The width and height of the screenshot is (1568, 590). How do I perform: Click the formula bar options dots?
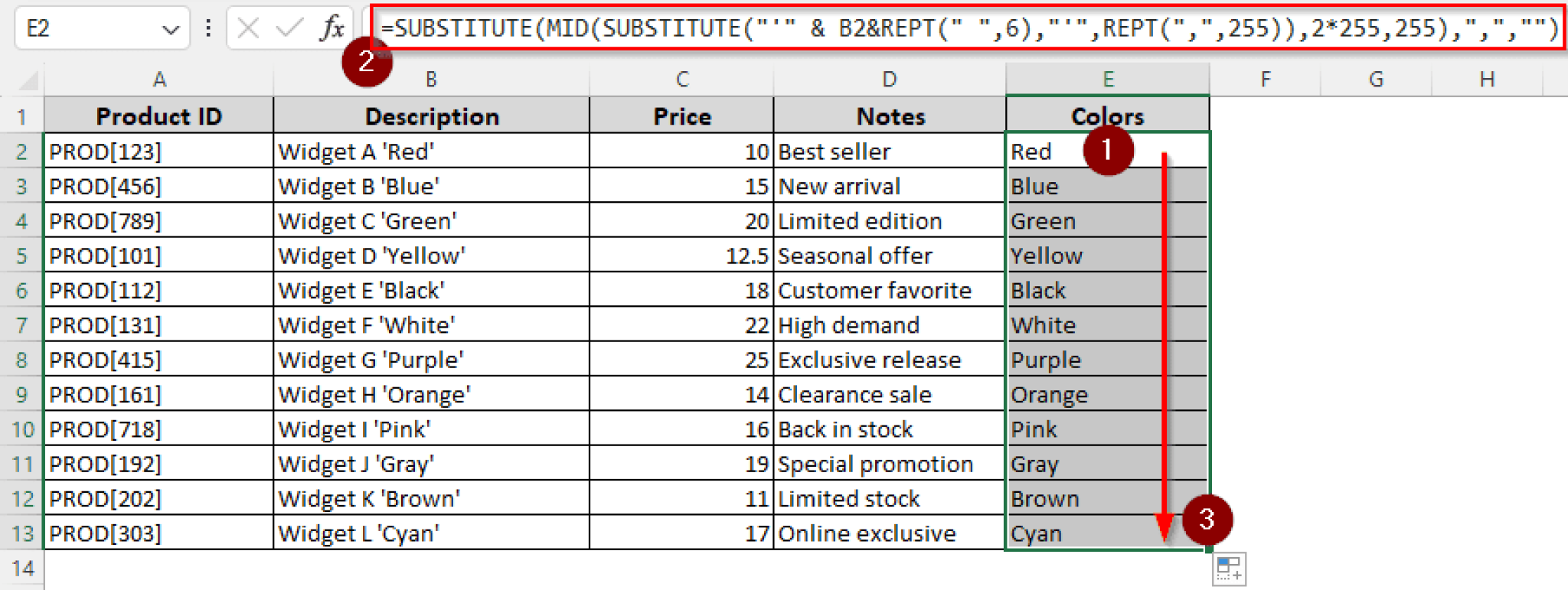208,28
